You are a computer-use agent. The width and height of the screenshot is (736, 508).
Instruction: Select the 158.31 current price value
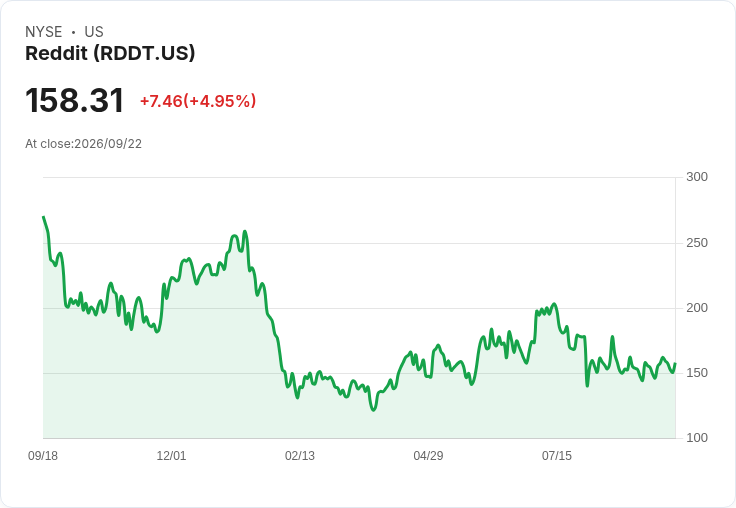point(74,100)
